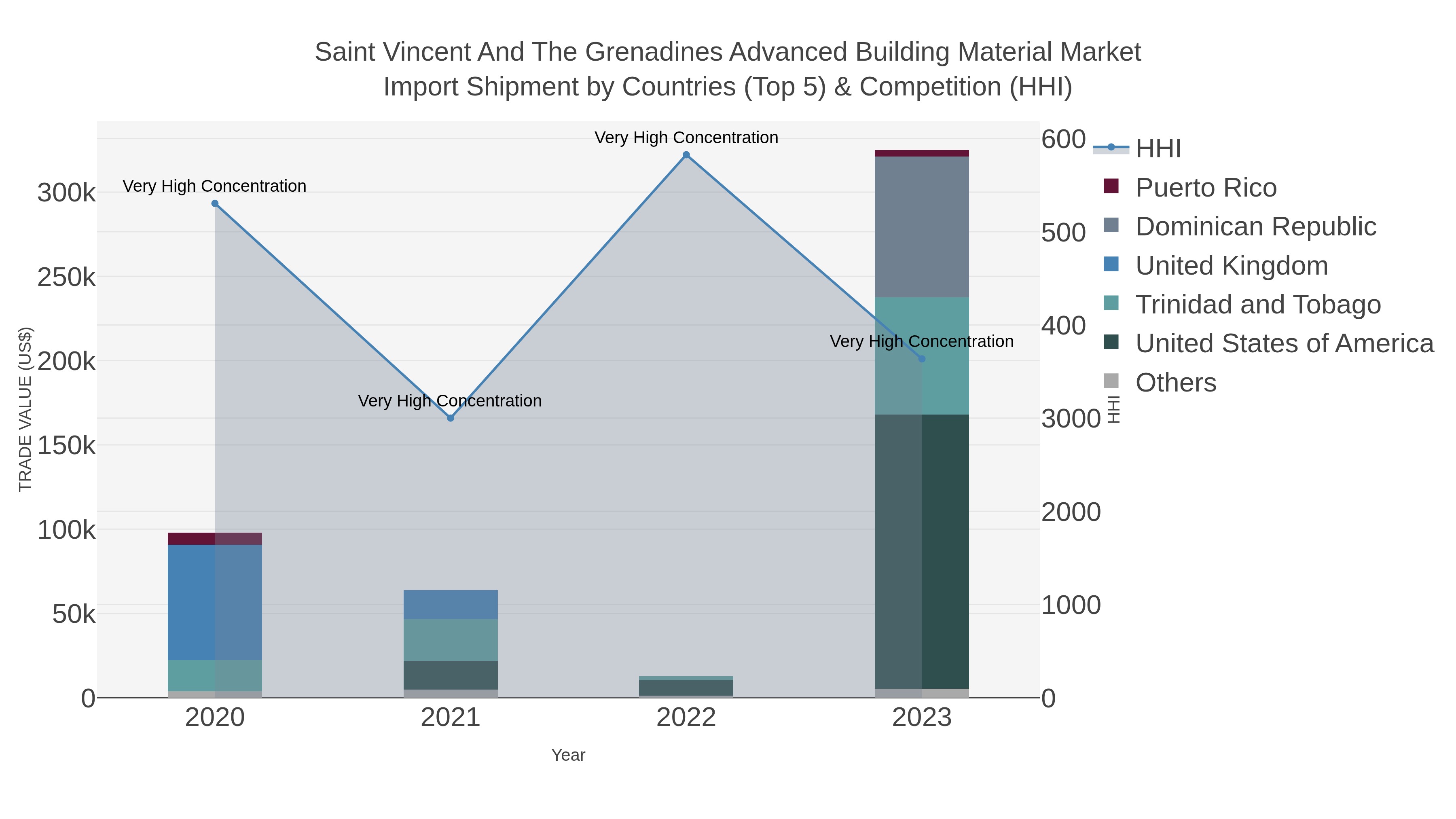Click the 150k y-axis tick label
Screen dimensions: 1456x819
pyautogui.click(x=66, y=445)
